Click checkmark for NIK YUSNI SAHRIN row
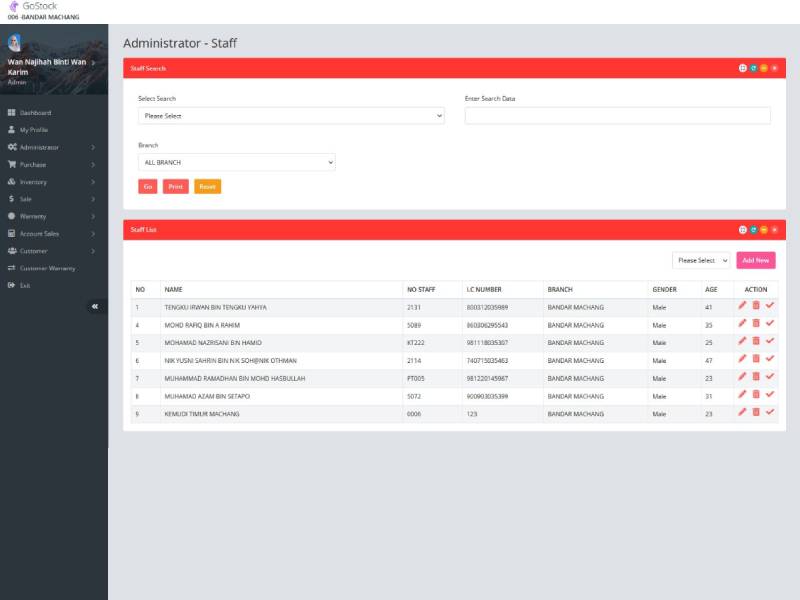This screenshot has width=800, height=600. coord(770,359)
